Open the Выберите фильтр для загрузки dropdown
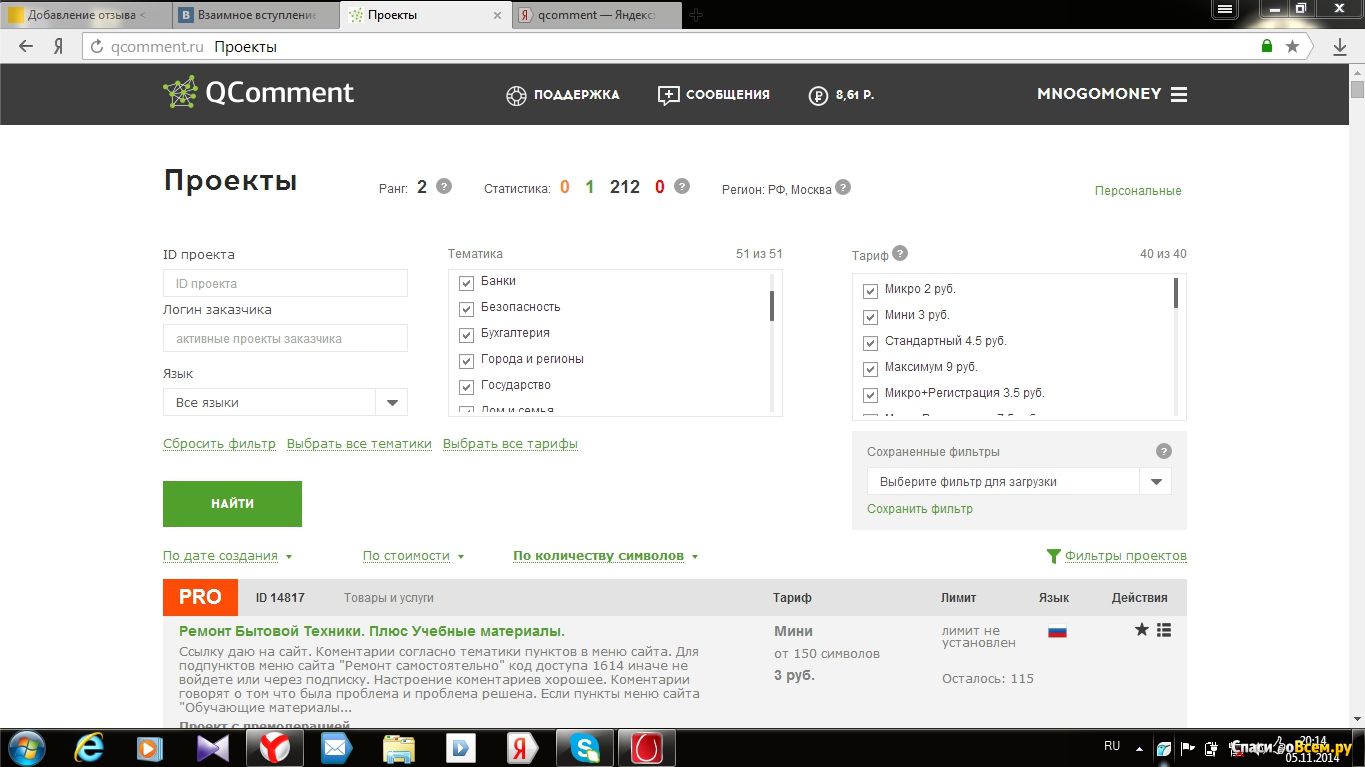This screenshot has width=1365, height=767. pyautogui.click(x=1019, y=481)
